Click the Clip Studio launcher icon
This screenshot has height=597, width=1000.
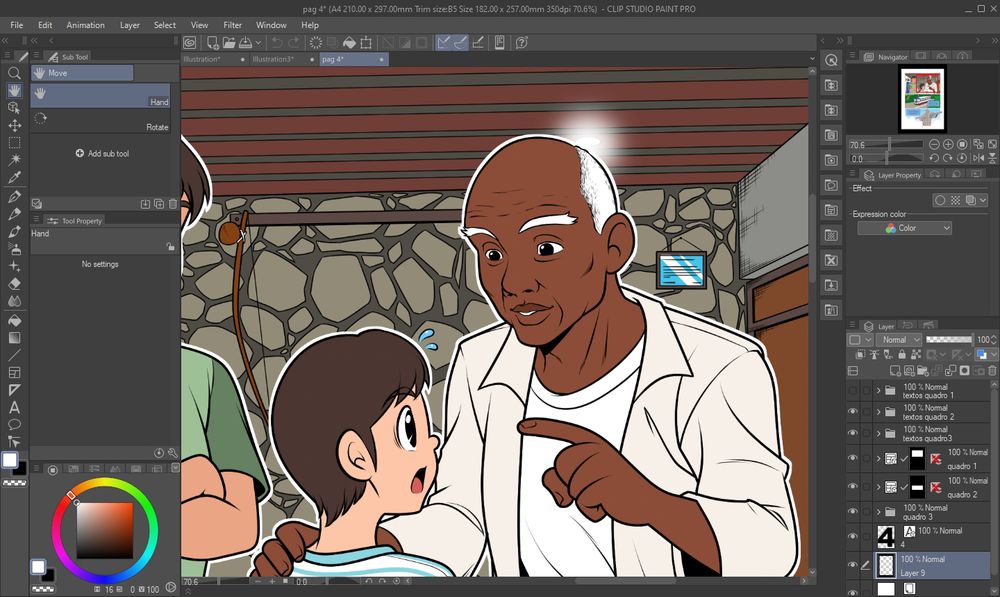pyautogui.click(x=190, y=42)
